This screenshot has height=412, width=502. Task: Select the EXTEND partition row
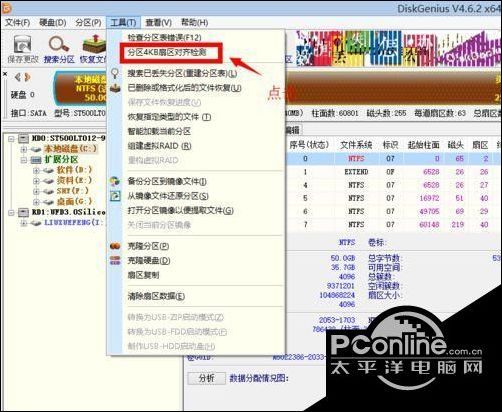(393, 172)
